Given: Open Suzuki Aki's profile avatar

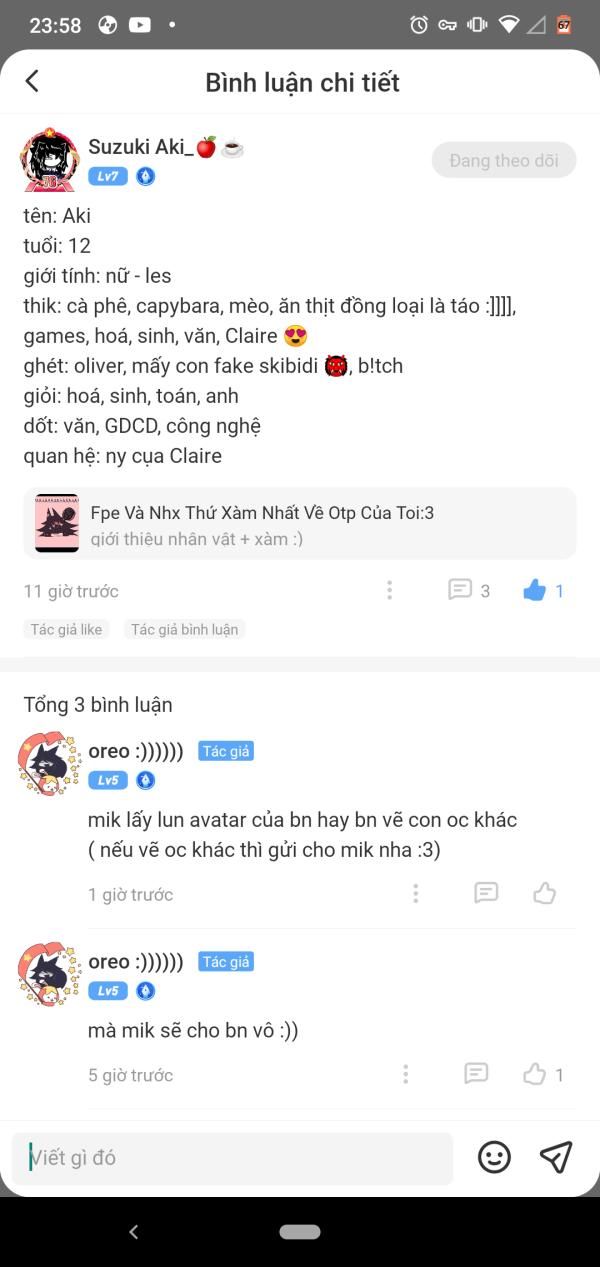Looking at the screenshot, I should (49, 160).
